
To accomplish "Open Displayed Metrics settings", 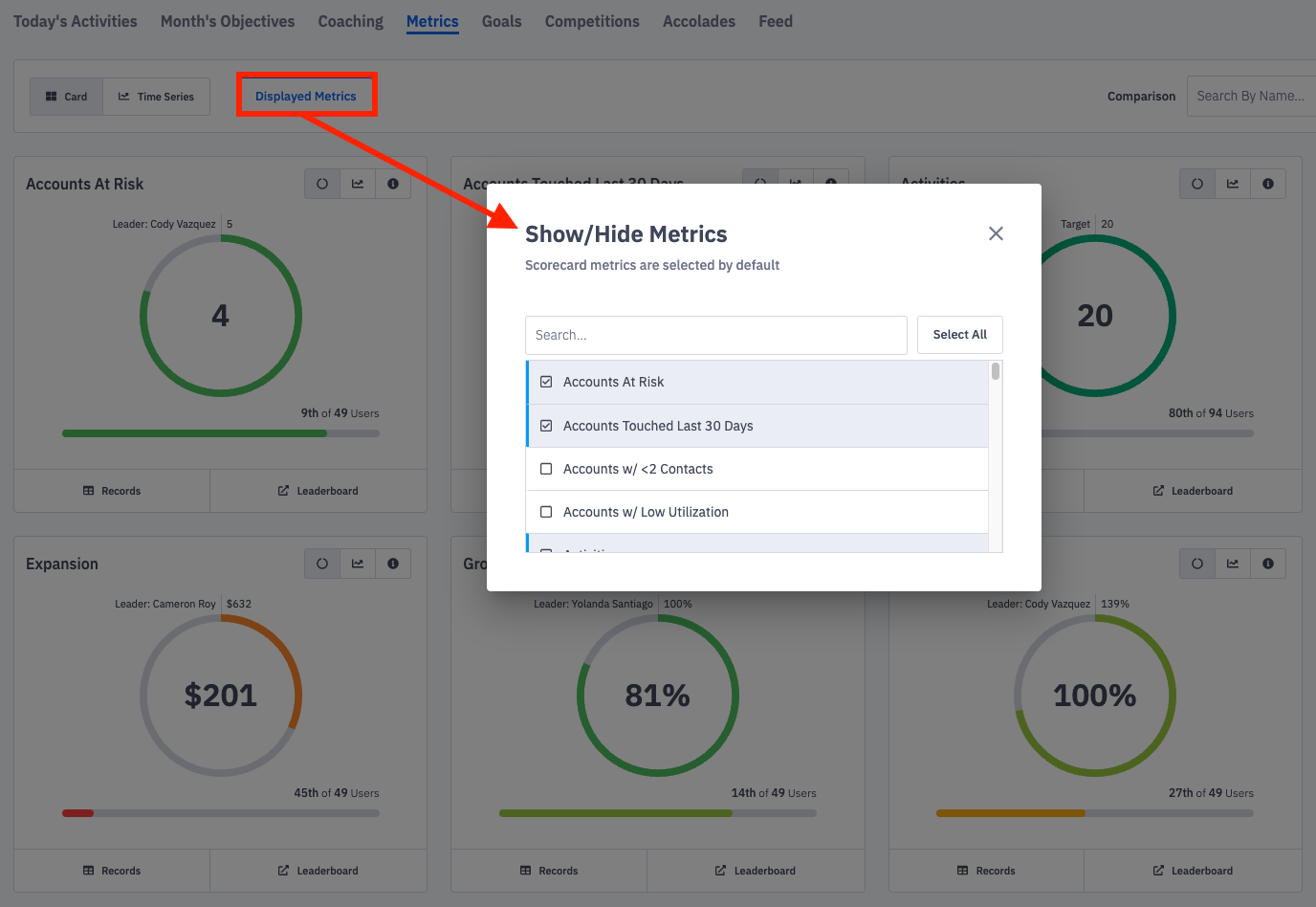I will pyautogui.click(x=306, y=96).
